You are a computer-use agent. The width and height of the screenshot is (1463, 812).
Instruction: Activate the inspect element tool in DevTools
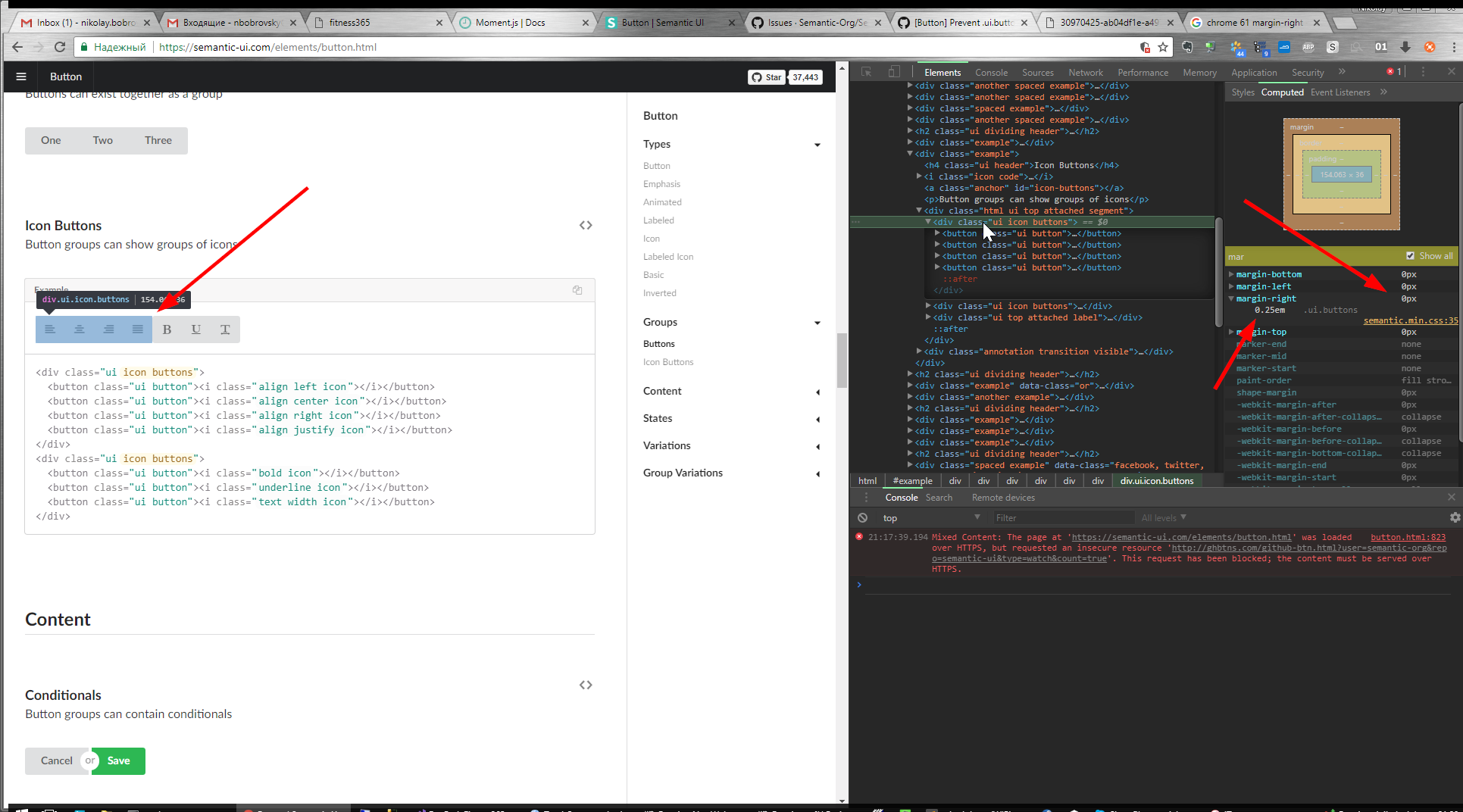click(865, 70)
